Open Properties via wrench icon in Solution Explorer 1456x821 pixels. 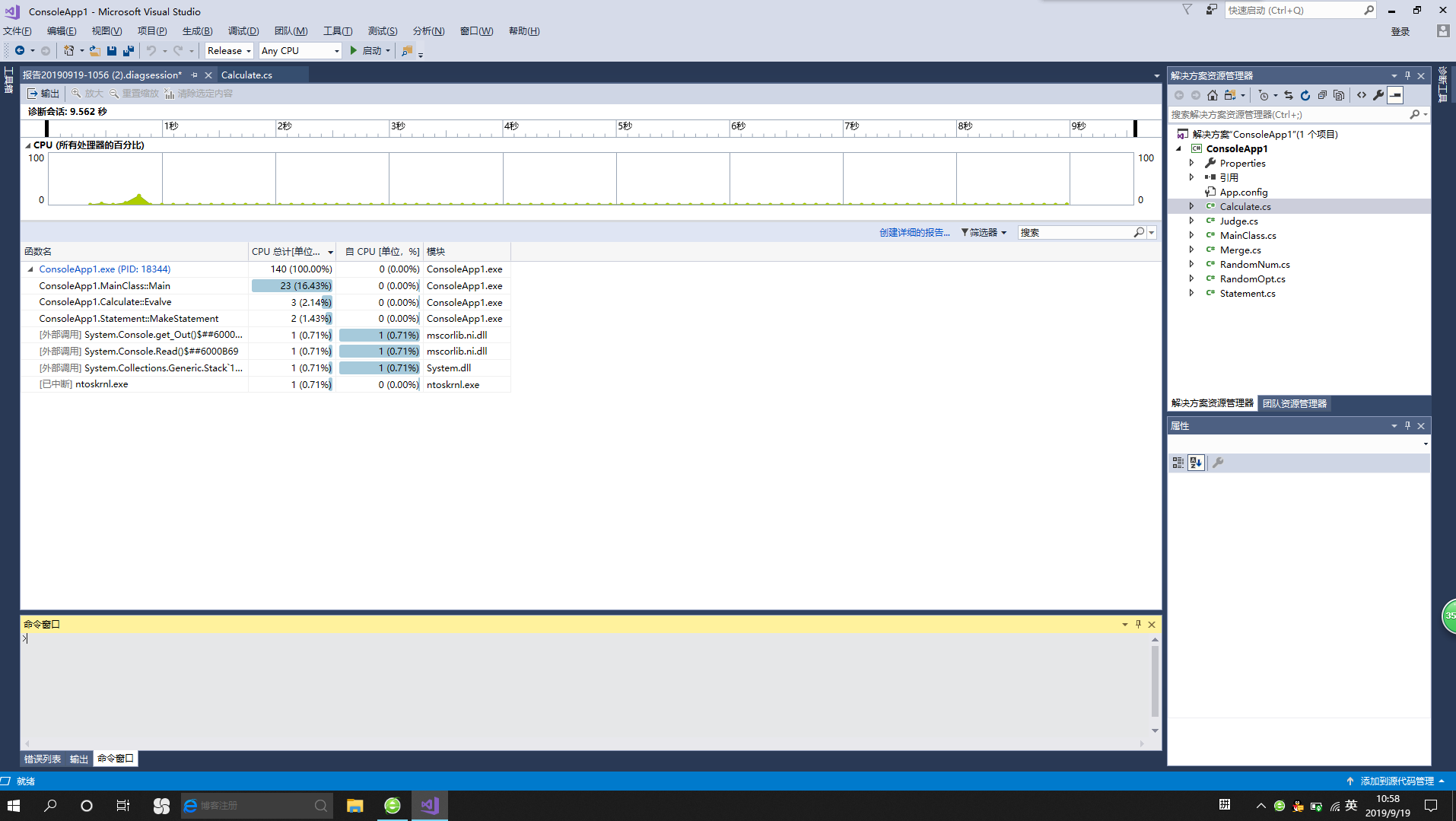click(x=1378, y=95)
